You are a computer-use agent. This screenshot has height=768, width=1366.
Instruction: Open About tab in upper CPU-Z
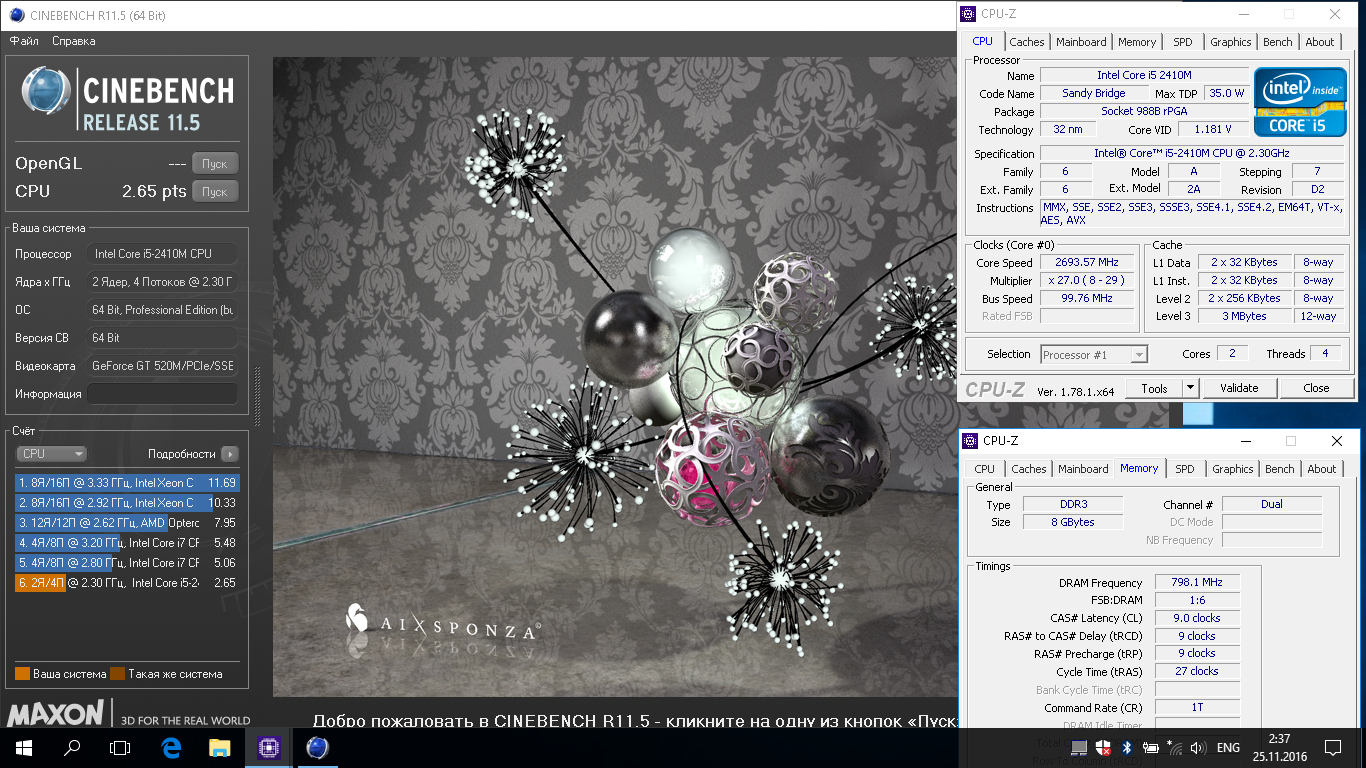coord(1320,42)
